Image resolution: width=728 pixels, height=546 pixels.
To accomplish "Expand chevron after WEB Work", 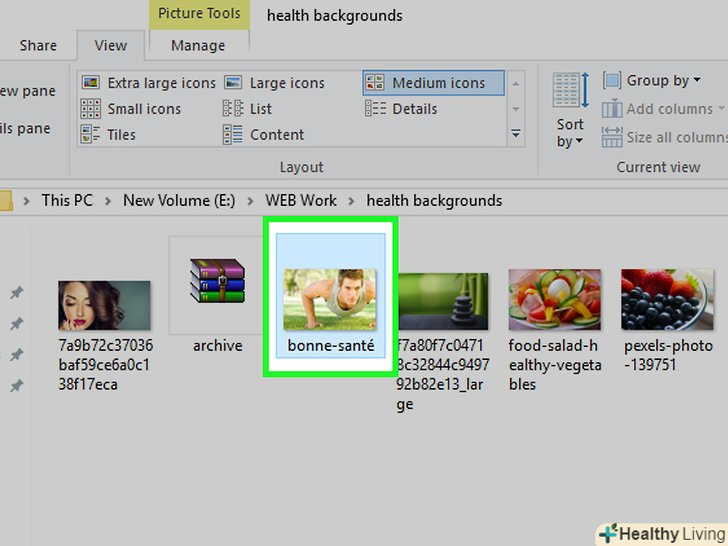I will tap(351, 201).
